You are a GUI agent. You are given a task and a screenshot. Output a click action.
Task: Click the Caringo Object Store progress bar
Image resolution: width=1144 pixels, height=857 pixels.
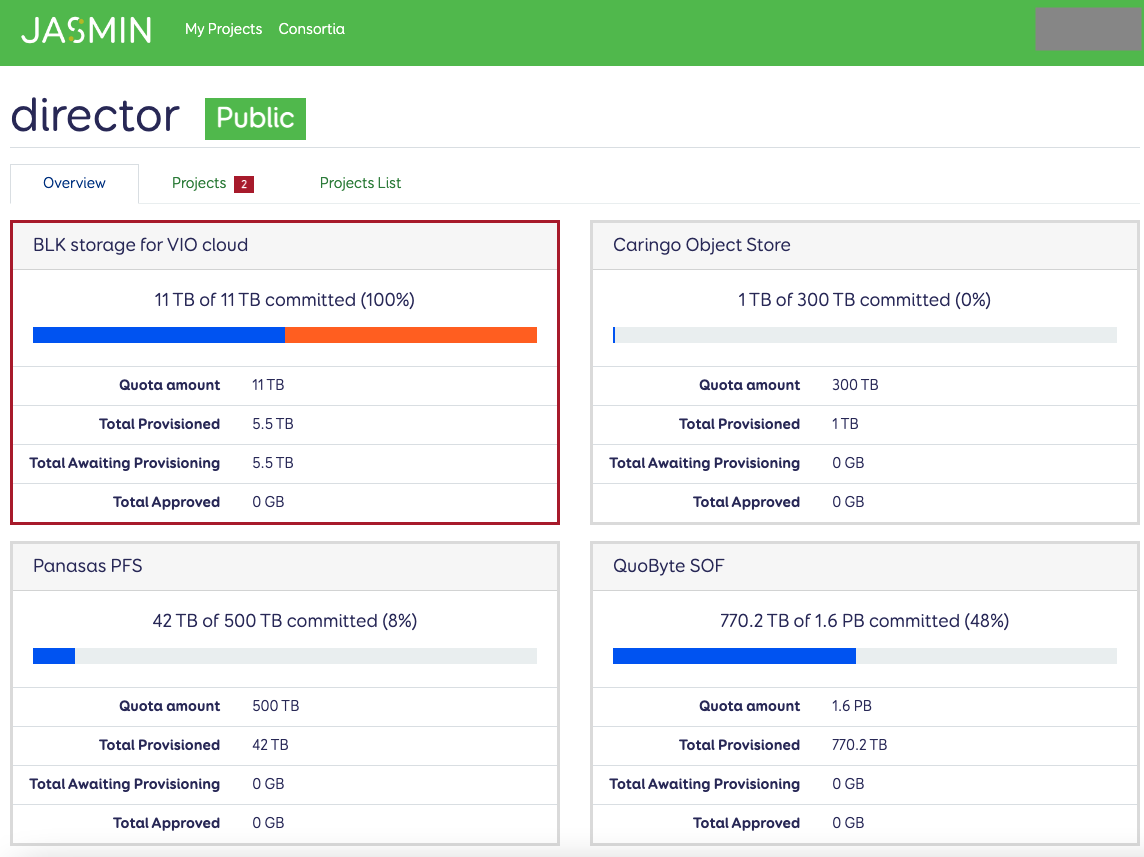[864, 335]
